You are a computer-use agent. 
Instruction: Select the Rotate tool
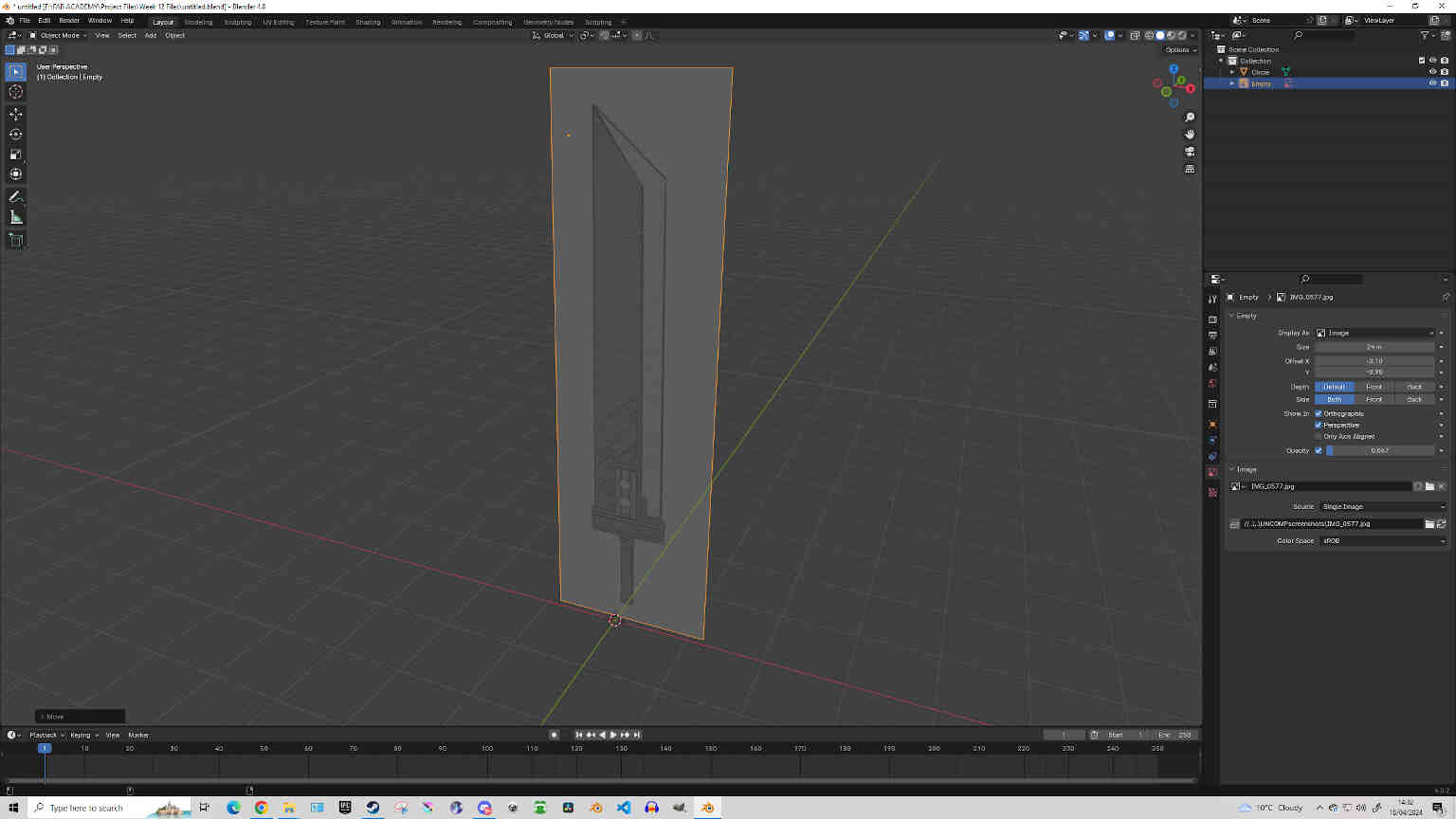coord(16,134)
